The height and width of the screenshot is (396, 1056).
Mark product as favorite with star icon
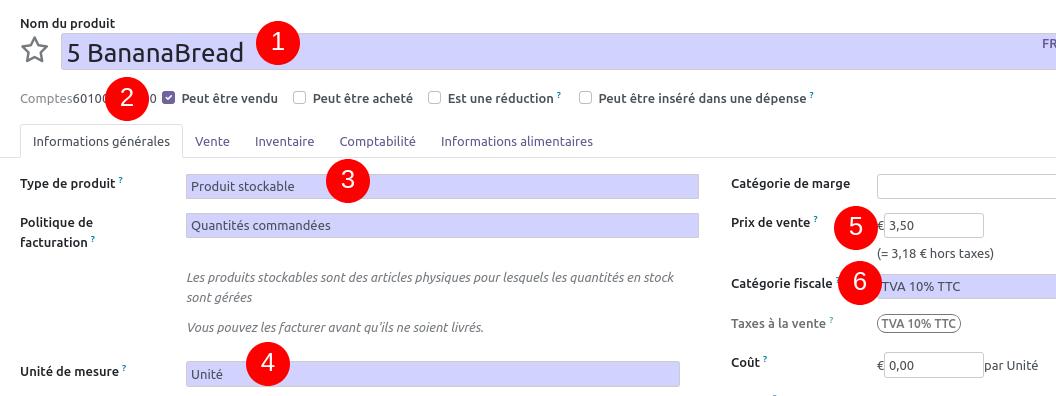point(34,51)
